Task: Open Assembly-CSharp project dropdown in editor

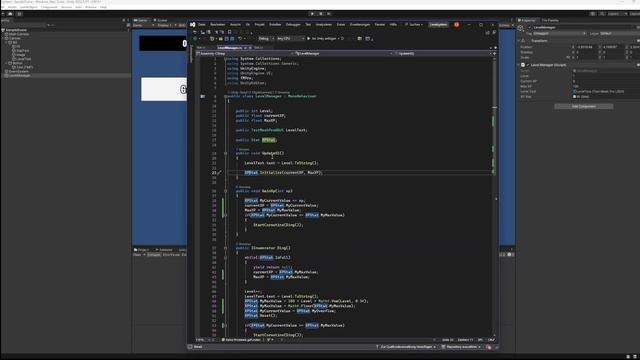Action: tap(244, 53)
